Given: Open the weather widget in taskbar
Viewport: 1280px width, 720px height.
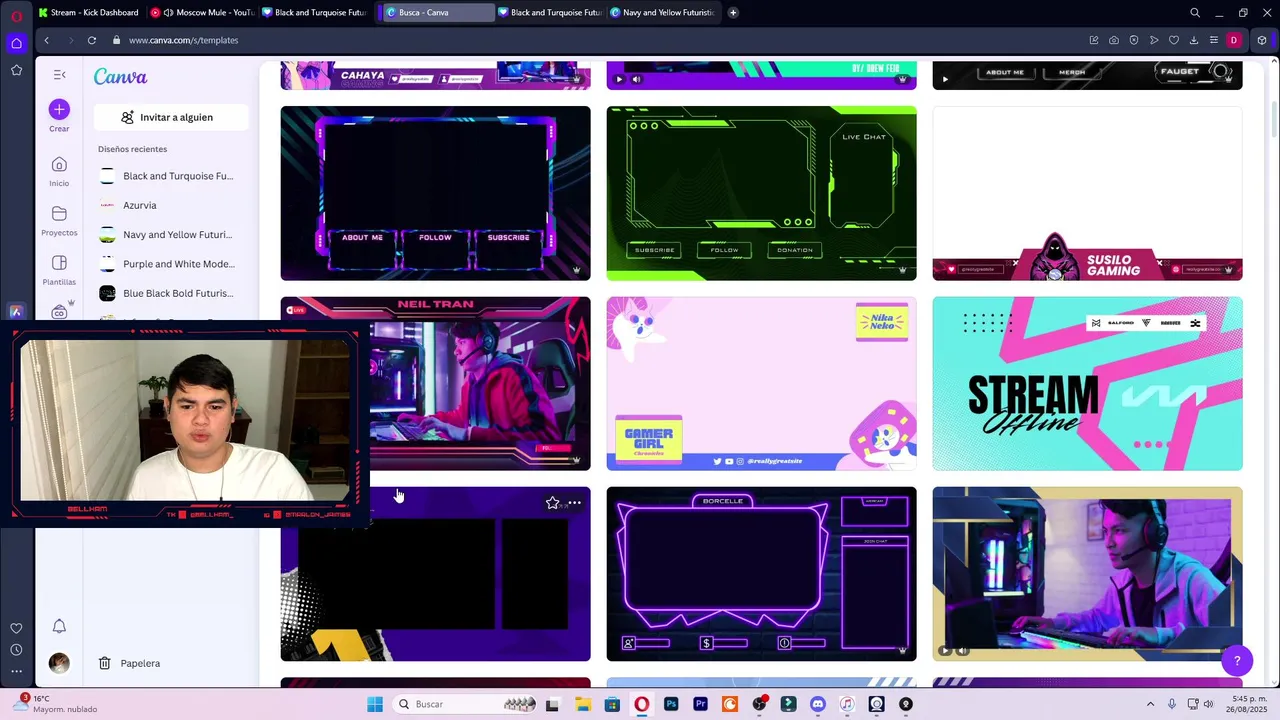Looking at the screenshot, I should 55,704.
